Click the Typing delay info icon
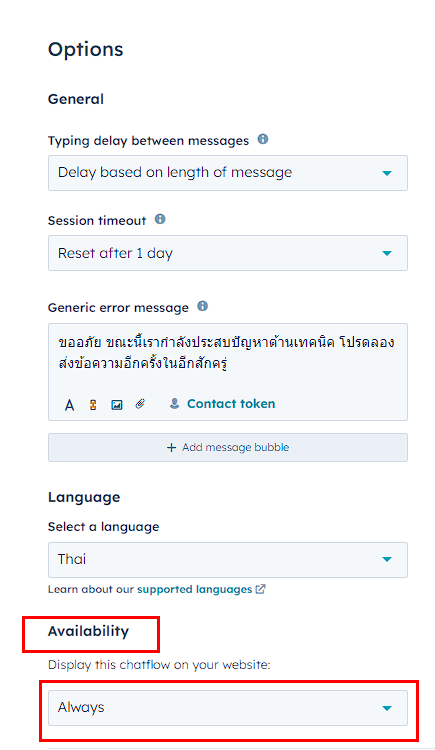Screen dimensions: 435x750 click(263, 139)
